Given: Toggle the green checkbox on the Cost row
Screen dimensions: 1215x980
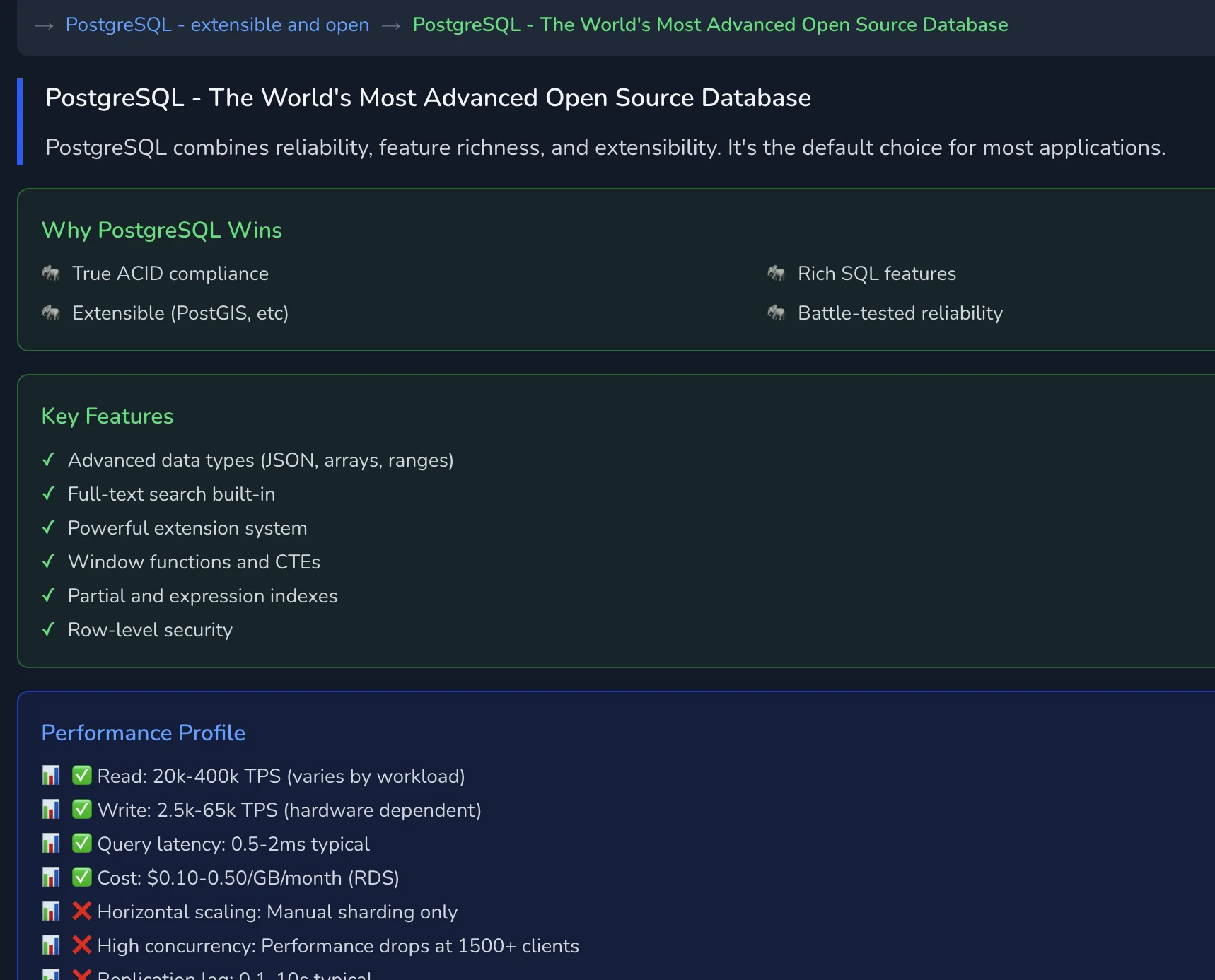Looking at the screenshot, I should click(81, 877).
